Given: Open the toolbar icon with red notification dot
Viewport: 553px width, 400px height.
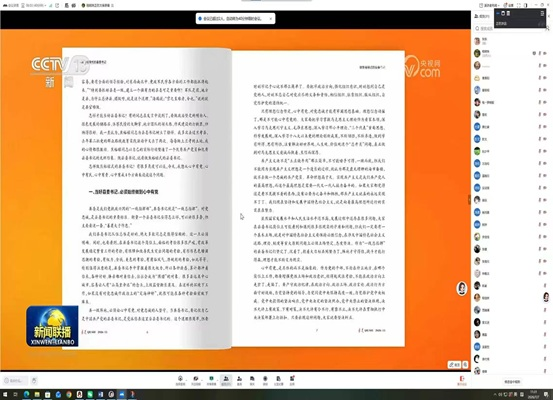Looking at the screenshot, I should (x=292, y=378).
